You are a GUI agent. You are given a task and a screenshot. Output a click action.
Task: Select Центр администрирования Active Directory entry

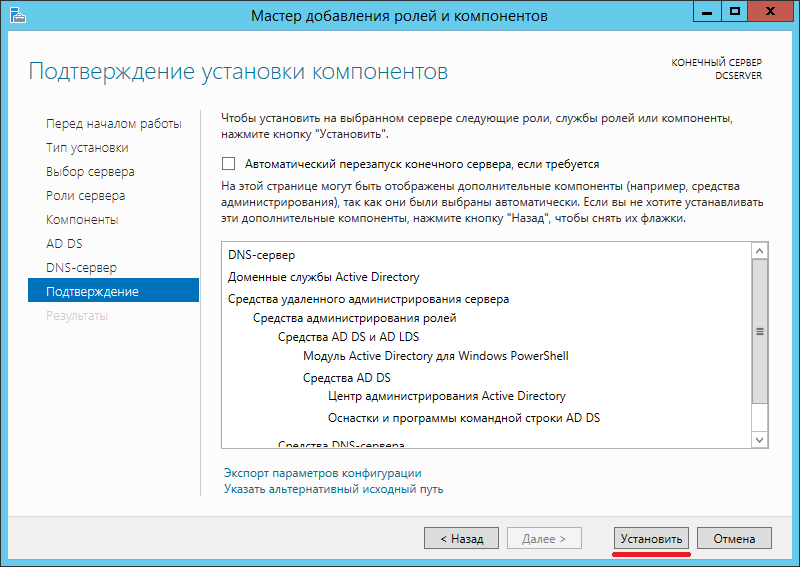(446, 396)
